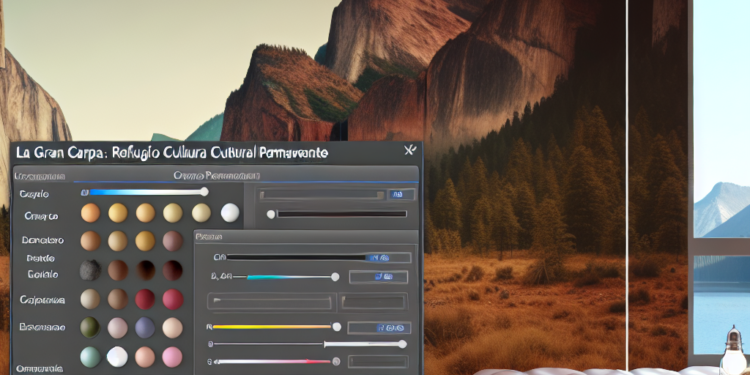Select the salmon swatch in the bottom row
Screen dimensions: 750x375
(x=145, y=357)
